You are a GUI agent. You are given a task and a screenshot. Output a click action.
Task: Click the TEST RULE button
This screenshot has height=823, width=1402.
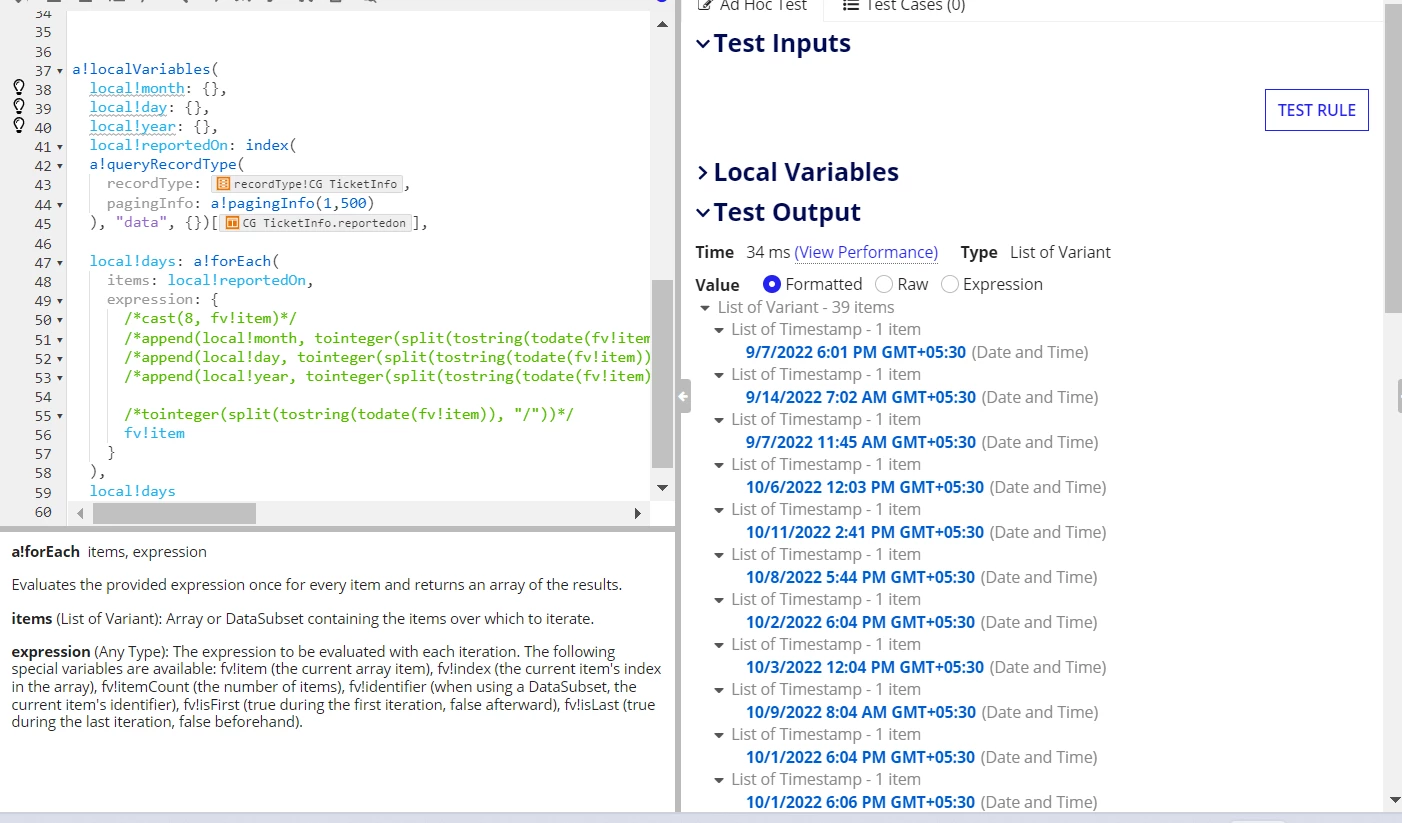1316,110
